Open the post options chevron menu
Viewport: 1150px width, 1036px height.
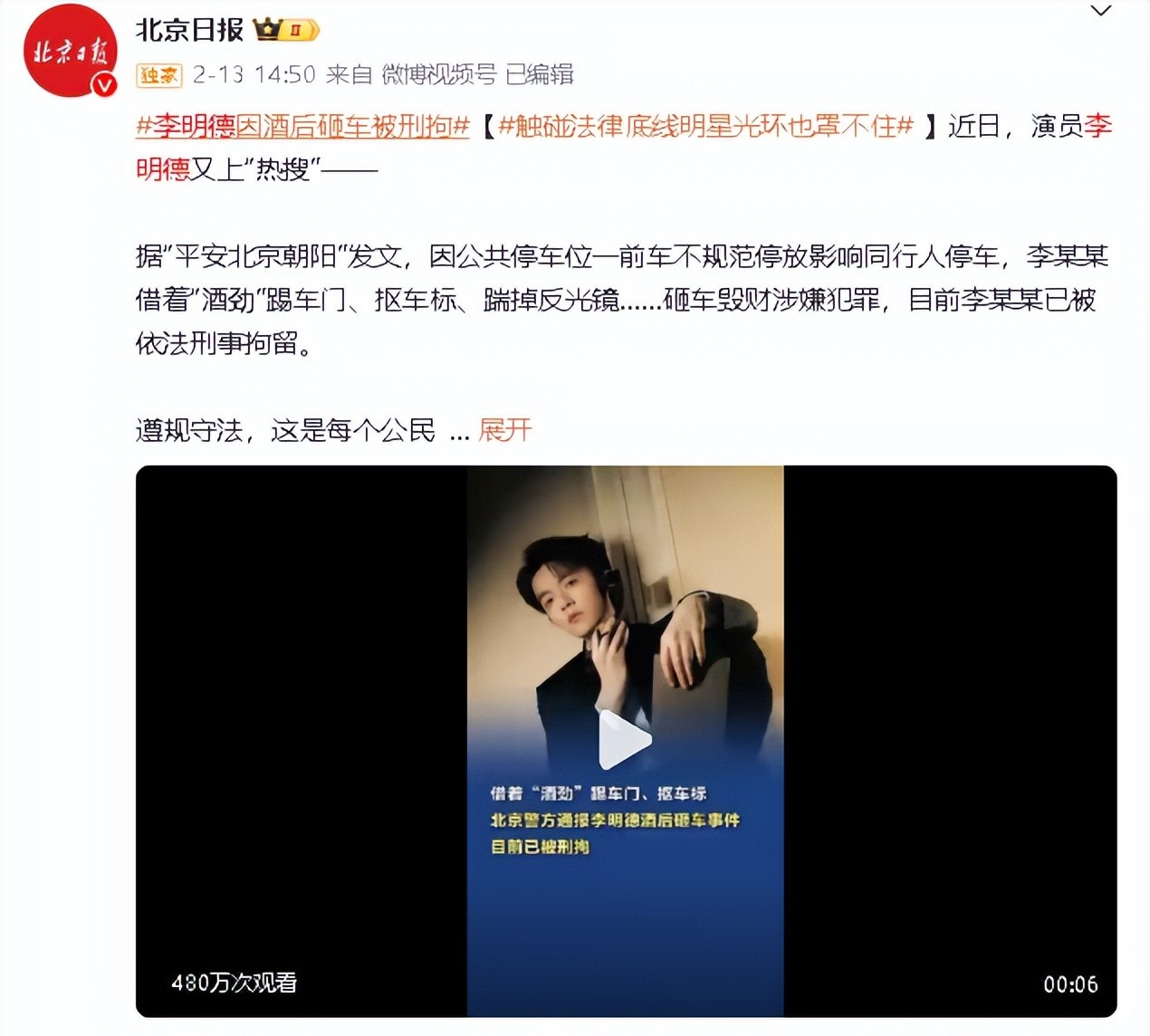click(x=1100, y=12)
